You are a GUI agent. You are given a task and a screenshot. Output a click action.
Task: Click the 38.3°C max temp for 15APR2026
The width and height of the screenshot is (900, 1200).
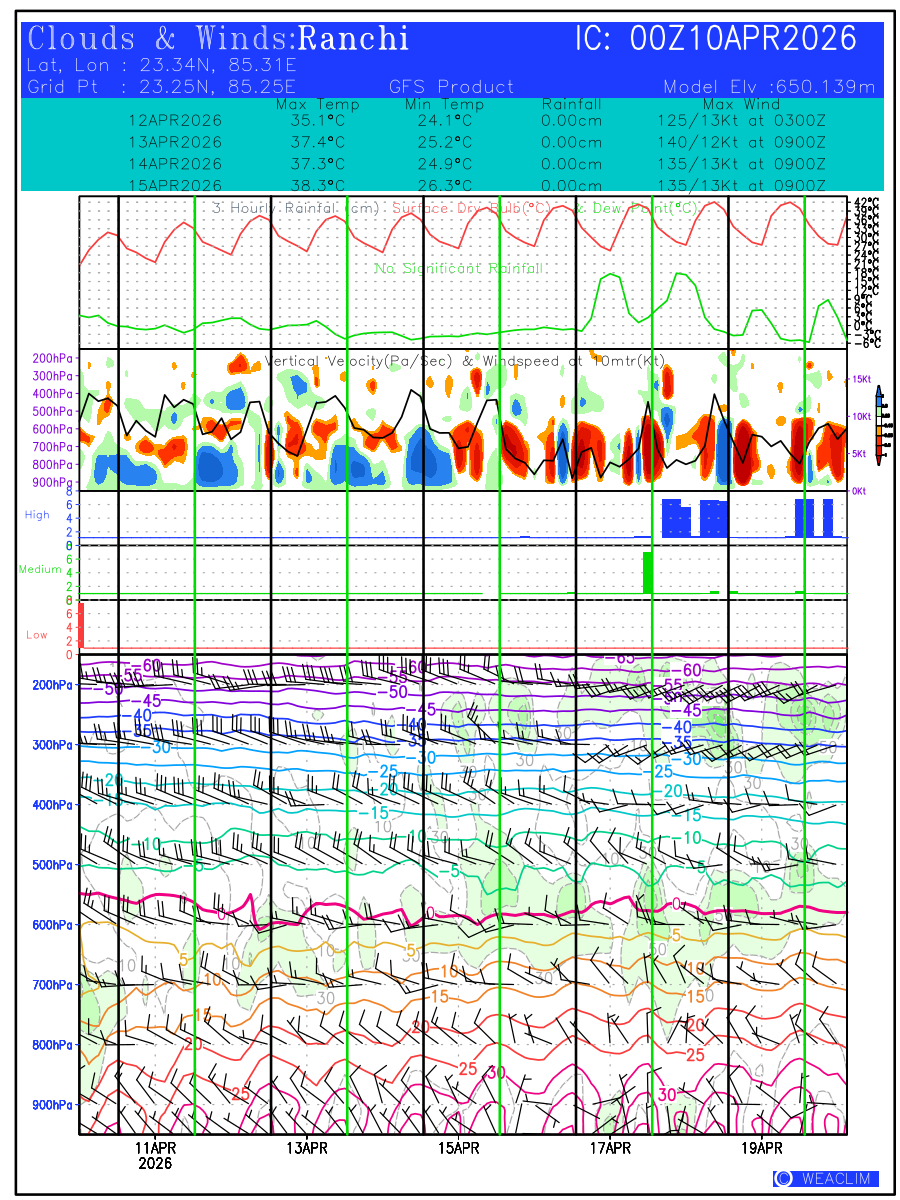coord(317,185)
